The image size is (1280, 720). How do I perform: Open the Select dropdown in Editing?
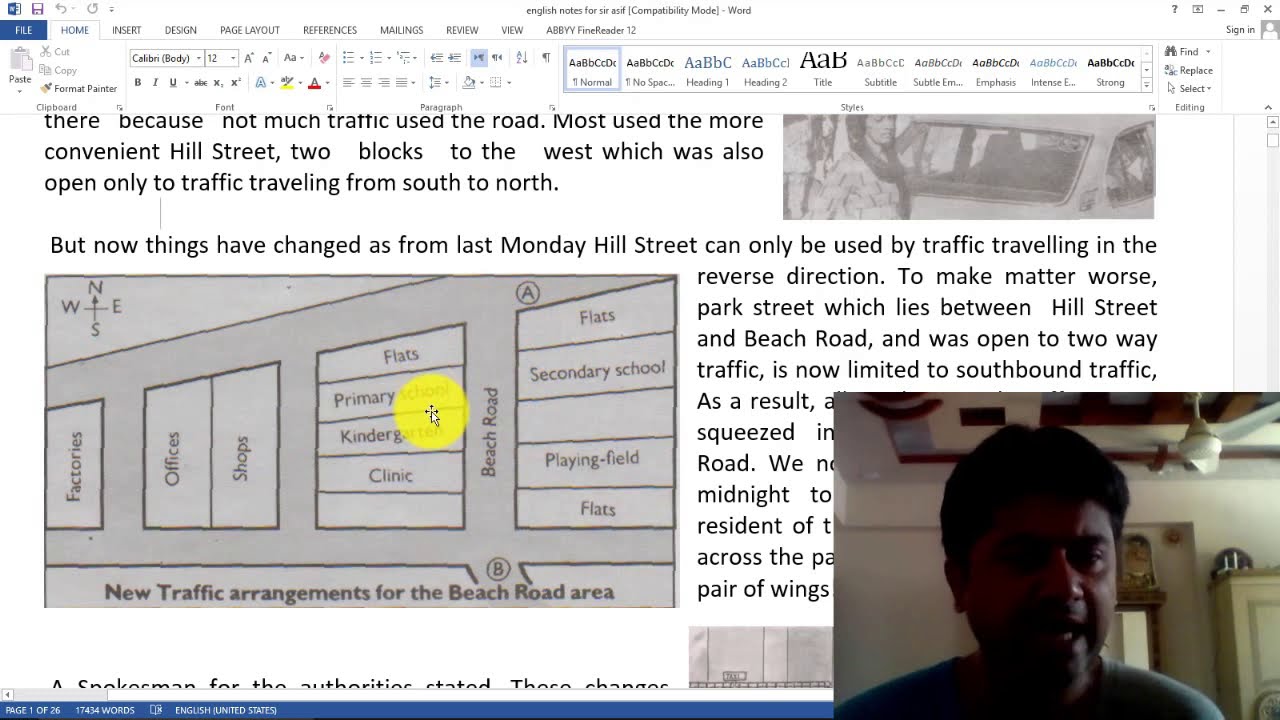coord(1188,88)
